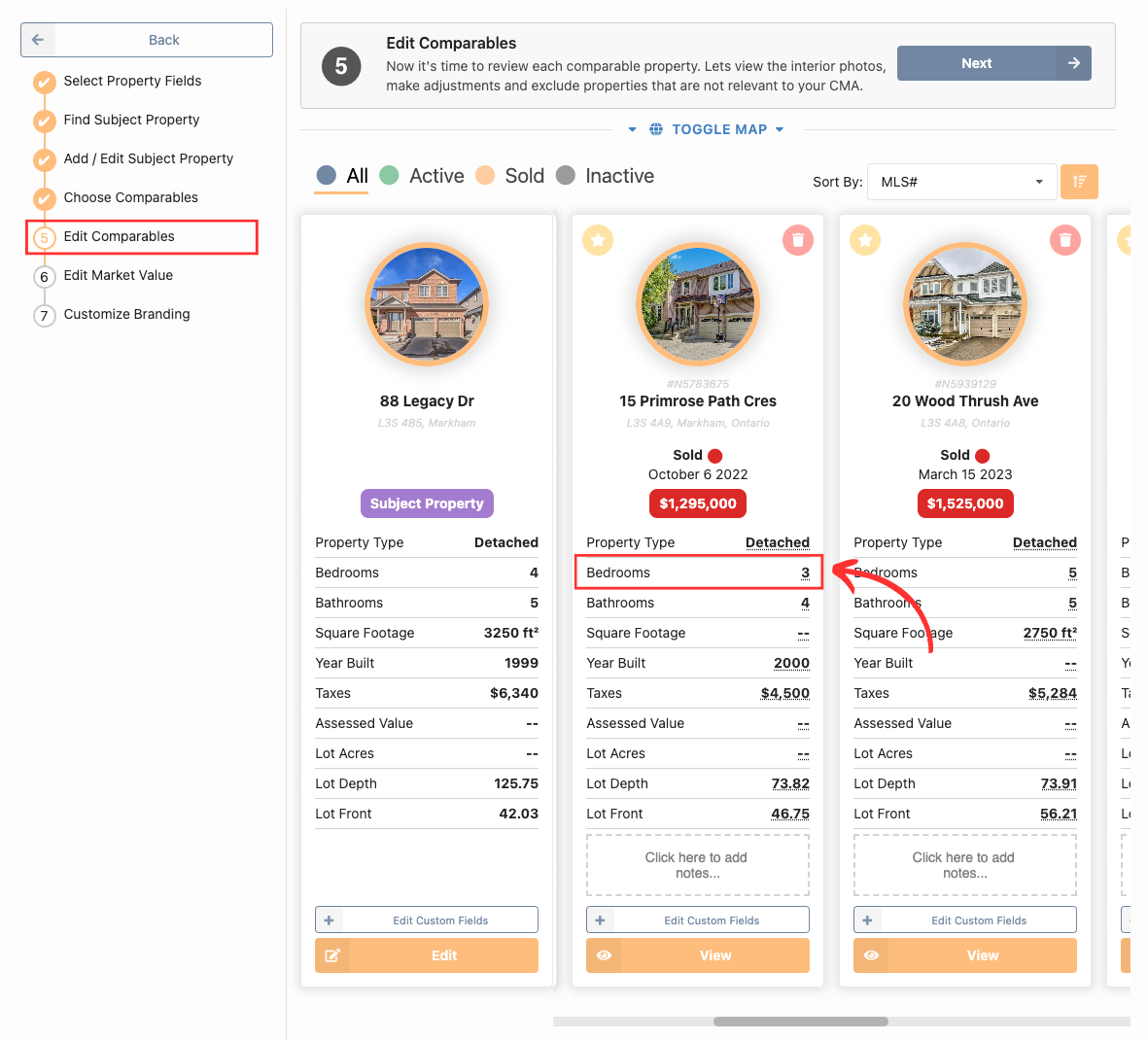Click the eye icon on 15 Primrose Path Cres
This screenshot has height=1041, width=1148.
click(x=604, y=955)
